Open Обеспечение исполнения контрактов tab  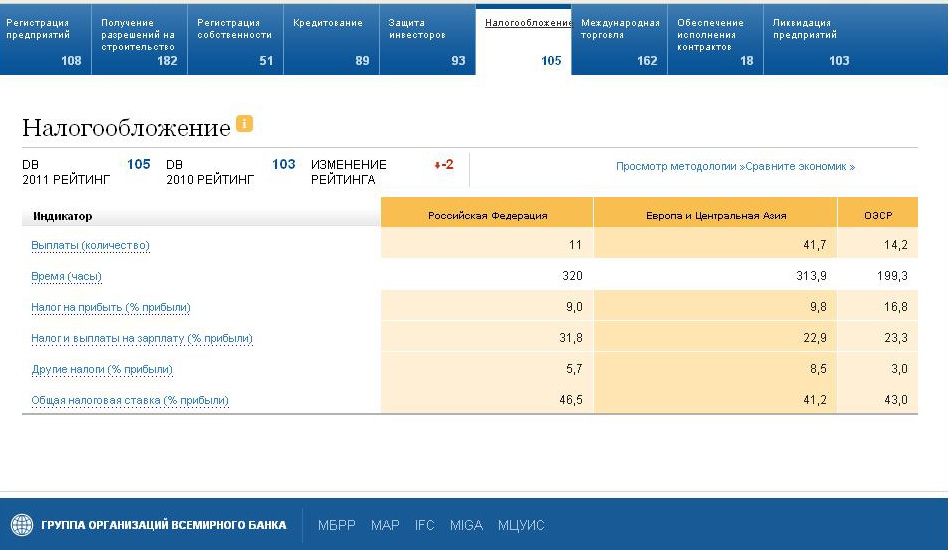pyautogui.click(x=714, y=40)
